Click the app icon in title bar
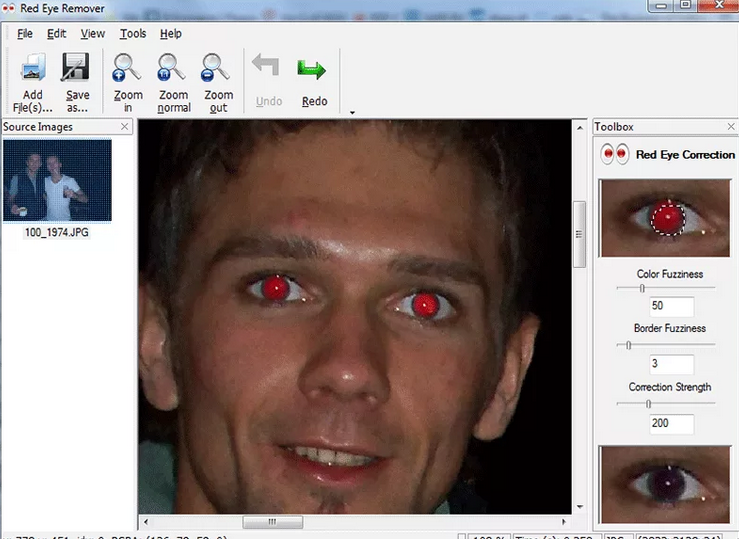This screenshot has height=539, width=739. click(8, 8)
